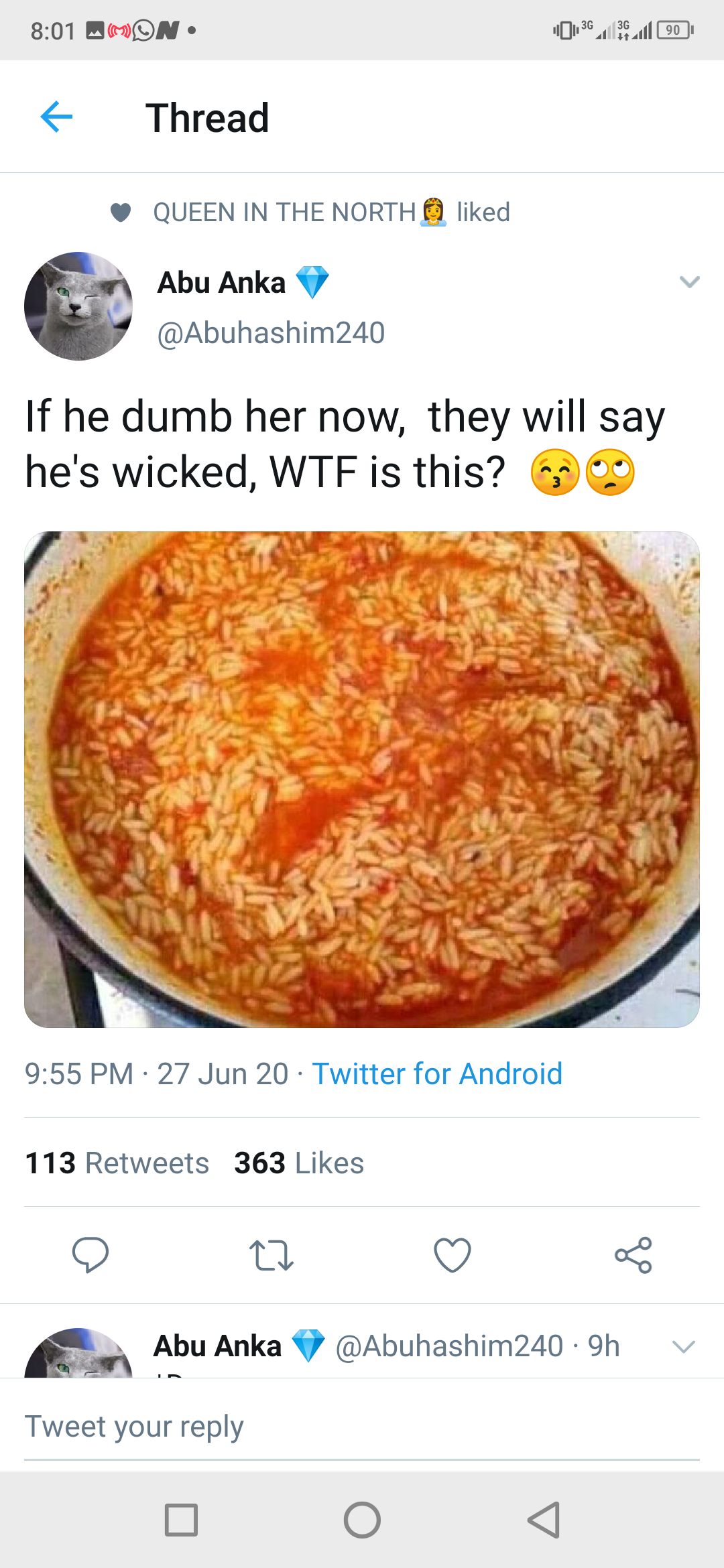View the 113 Retweets list

pyautogui.click(x=117, y=1163)
